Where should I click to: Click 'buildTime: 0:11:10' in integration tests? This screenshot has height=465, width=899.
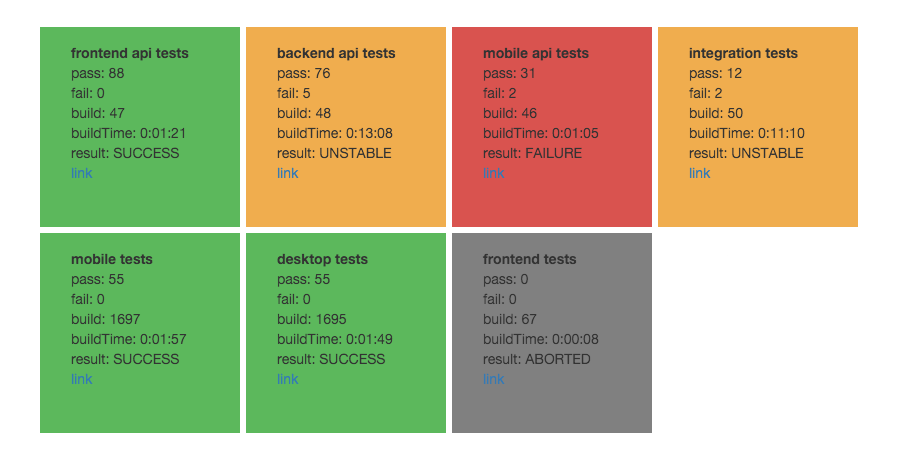pos(746,133)
